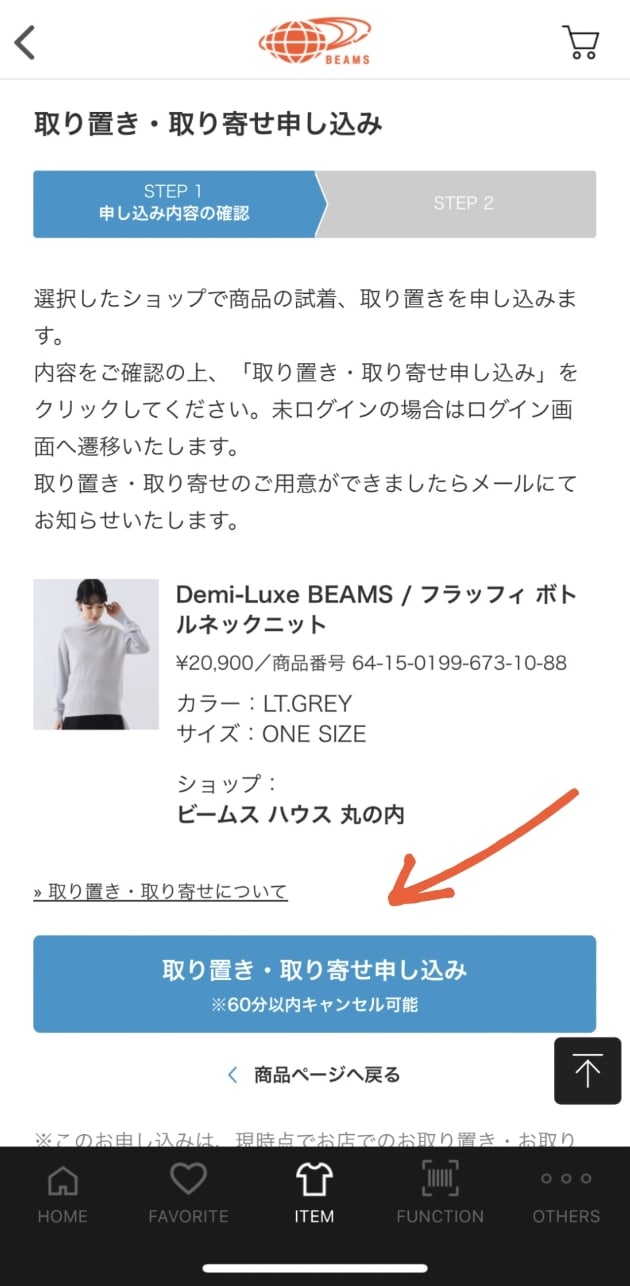Tap the jump-to-top arrow button
Viewport: 630px width, 1286px height.
tap(588, 1071)
